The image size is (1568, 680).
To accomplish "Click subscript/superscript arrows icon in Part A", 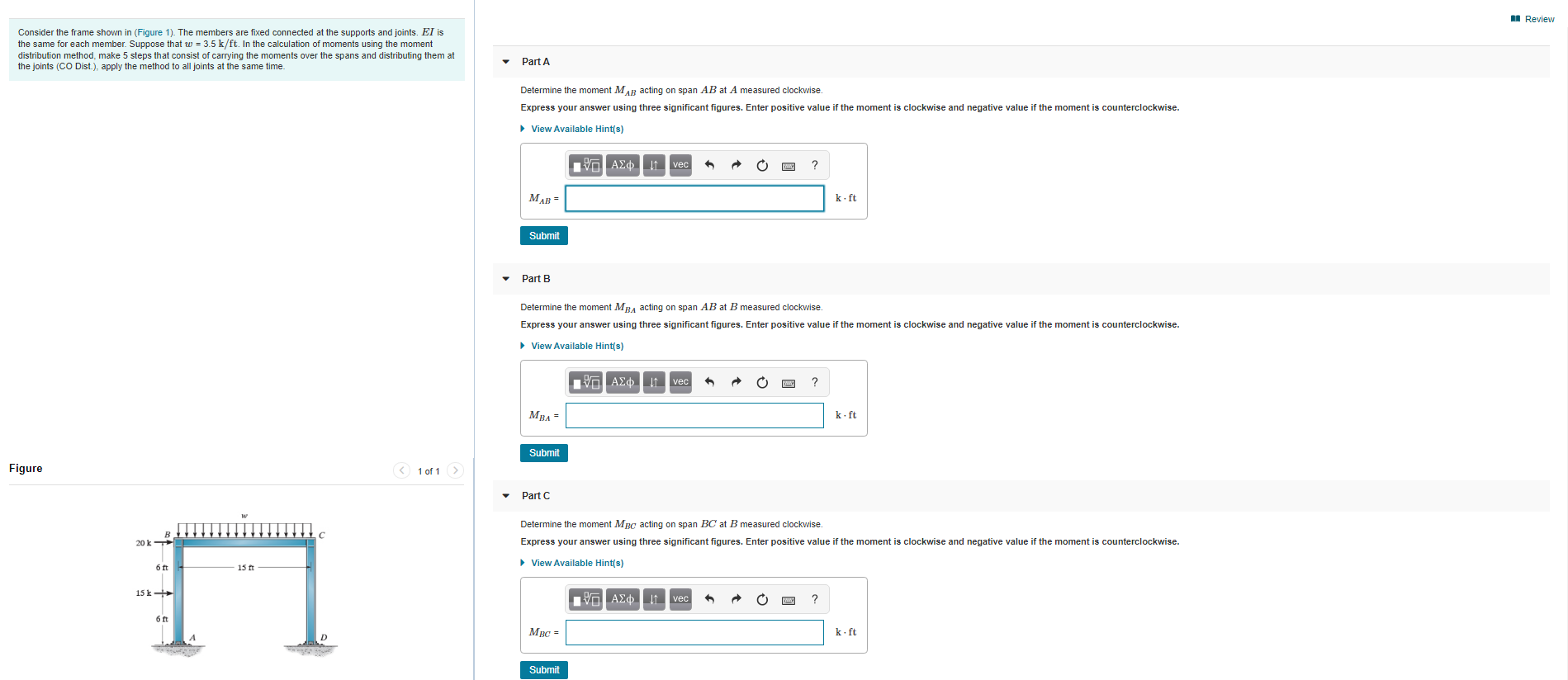I will click(654, 165).
